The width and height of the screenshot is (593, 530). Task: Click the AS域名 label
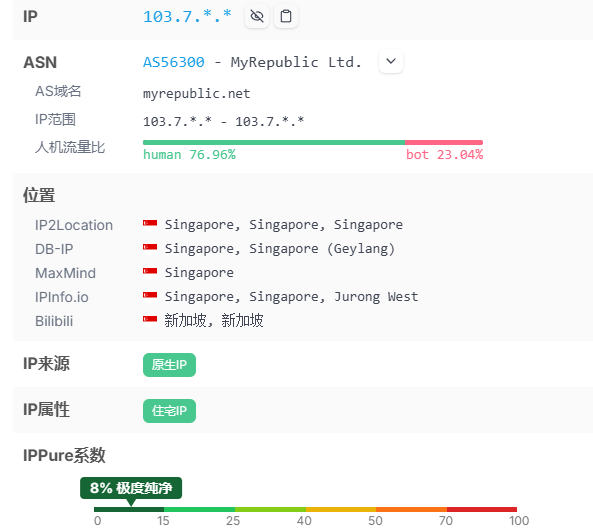point(58,91)
